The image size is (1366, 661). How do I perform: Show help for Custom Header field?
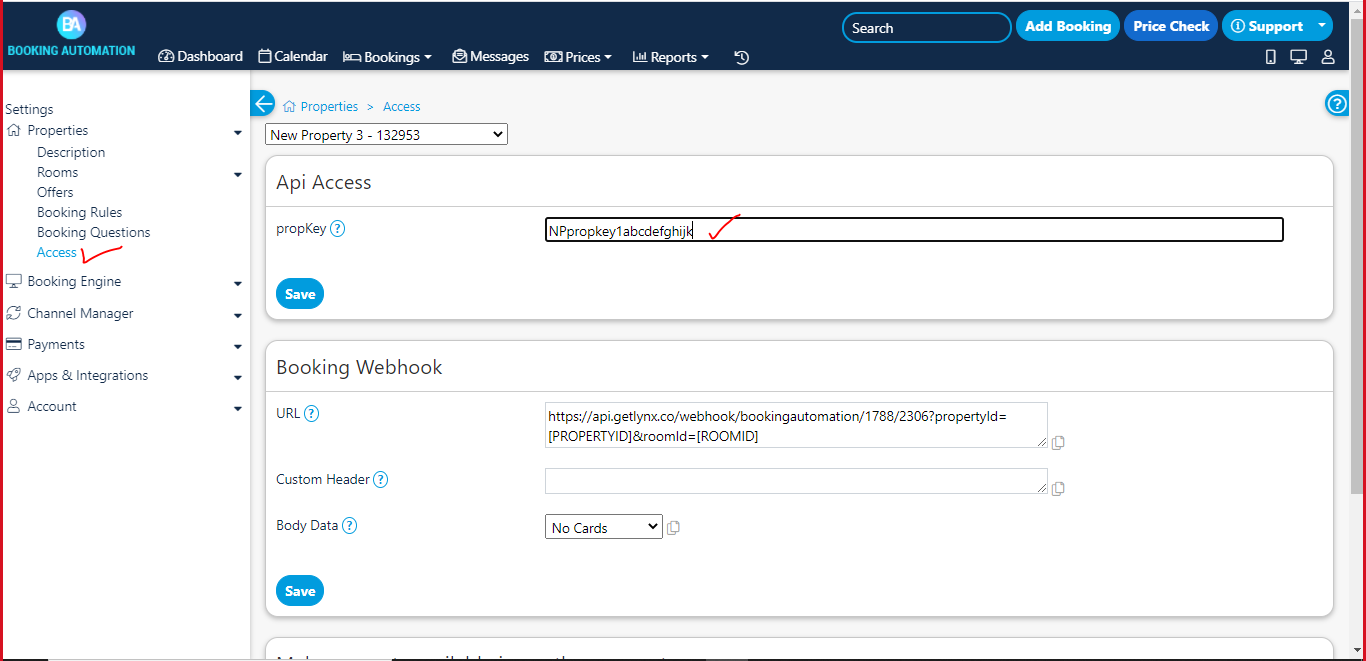point(381,480)
